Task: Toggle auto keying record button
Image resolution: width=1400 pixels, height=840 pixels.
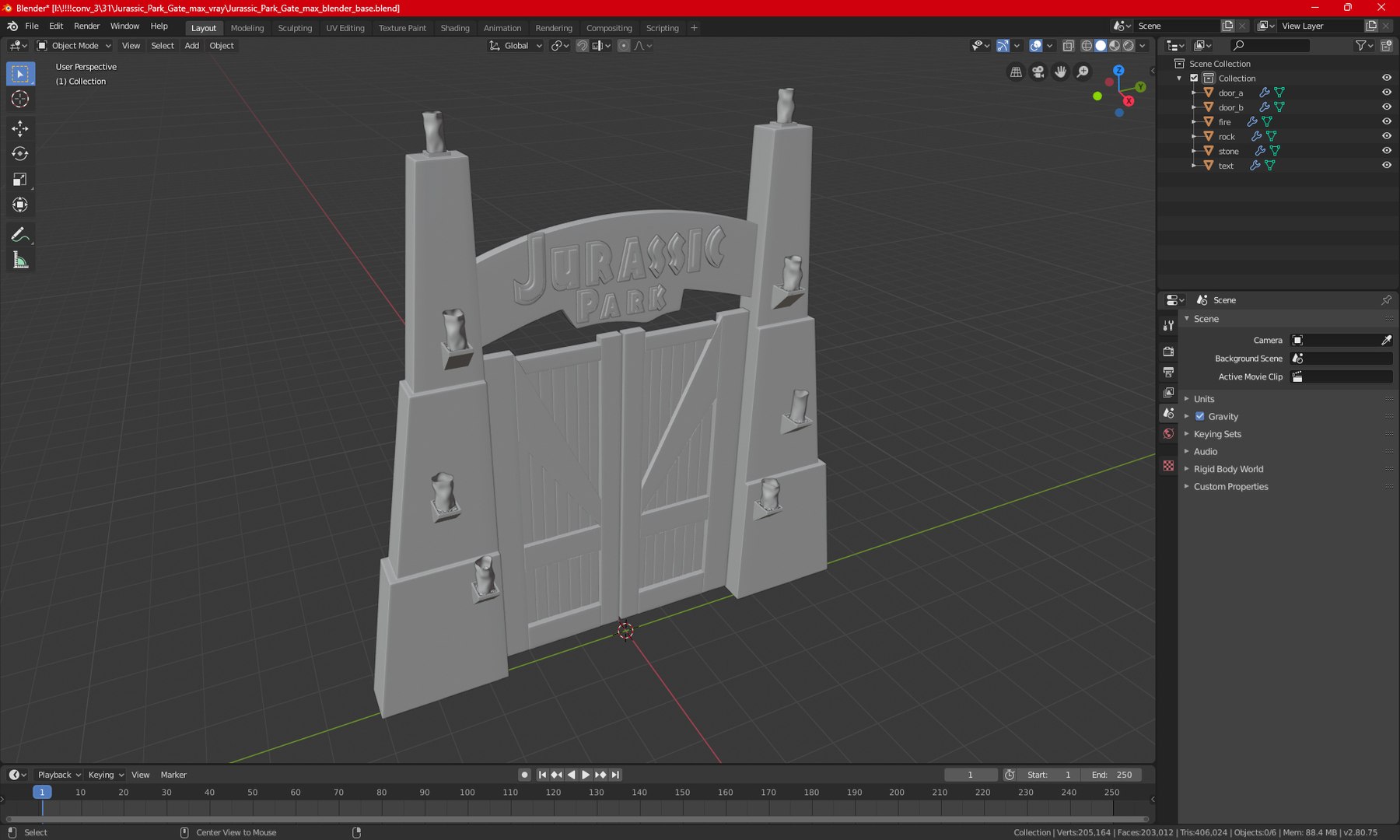Action: (524, 775)
